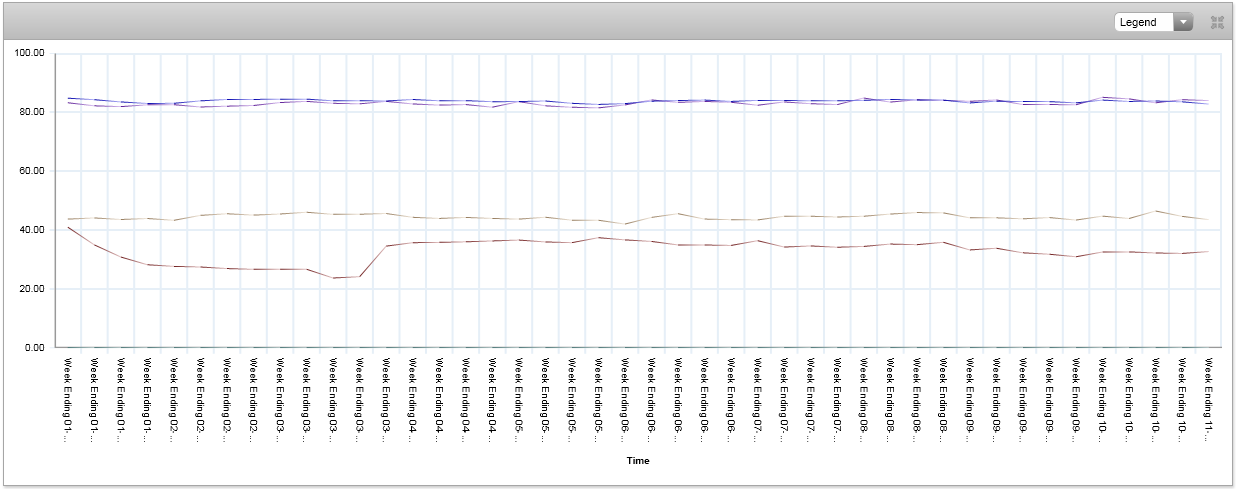Click the red line's final data point

[x=1208, y=251]
